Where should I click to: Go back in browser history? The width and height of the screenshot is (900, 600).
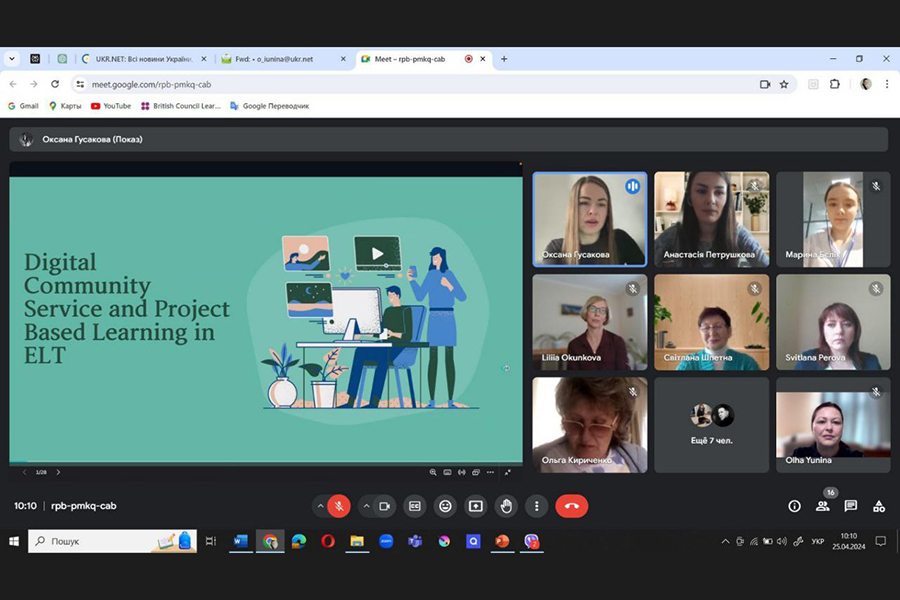13,84
